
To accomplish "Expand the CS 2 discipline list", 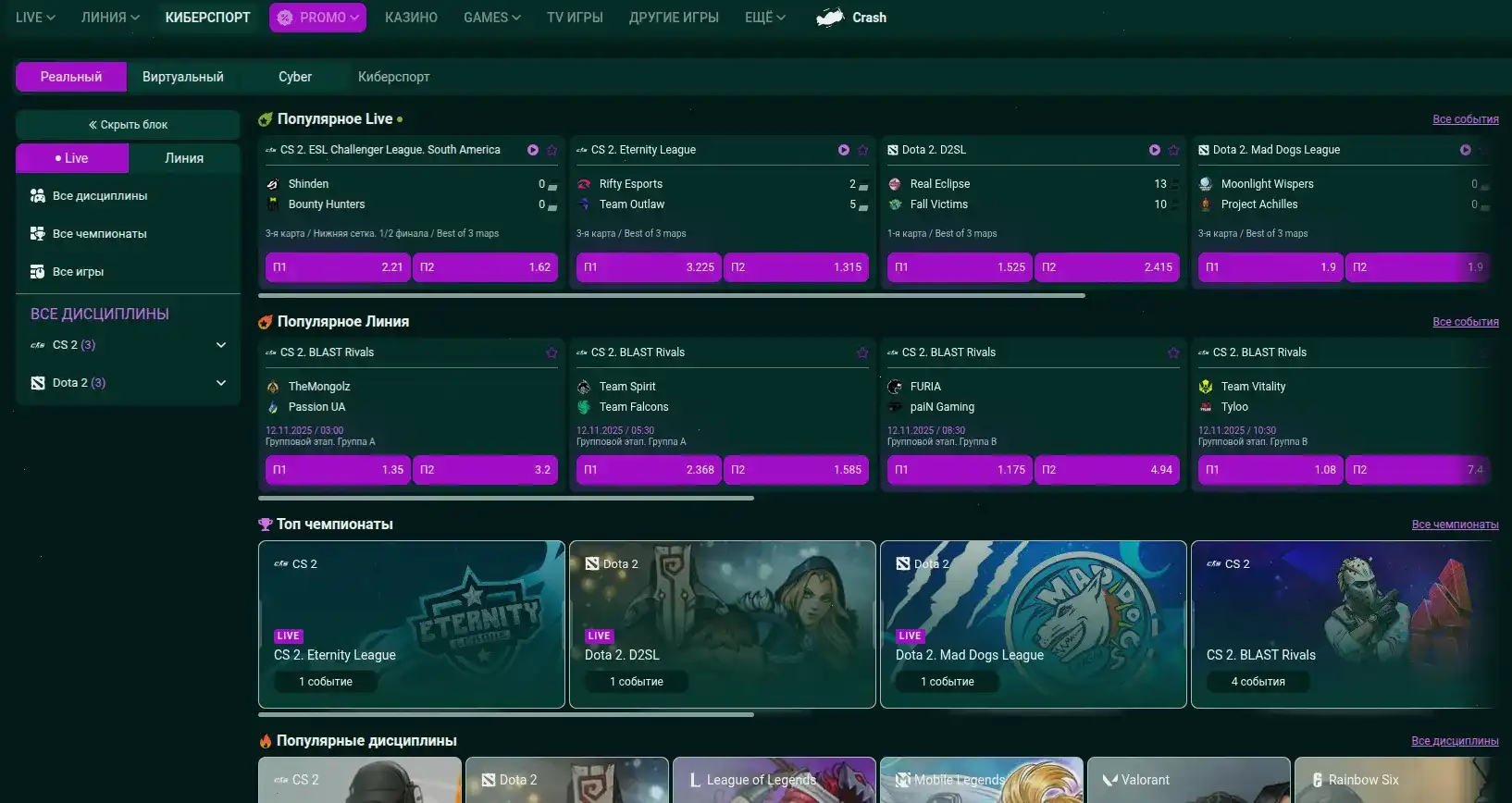I will point(220,345).
